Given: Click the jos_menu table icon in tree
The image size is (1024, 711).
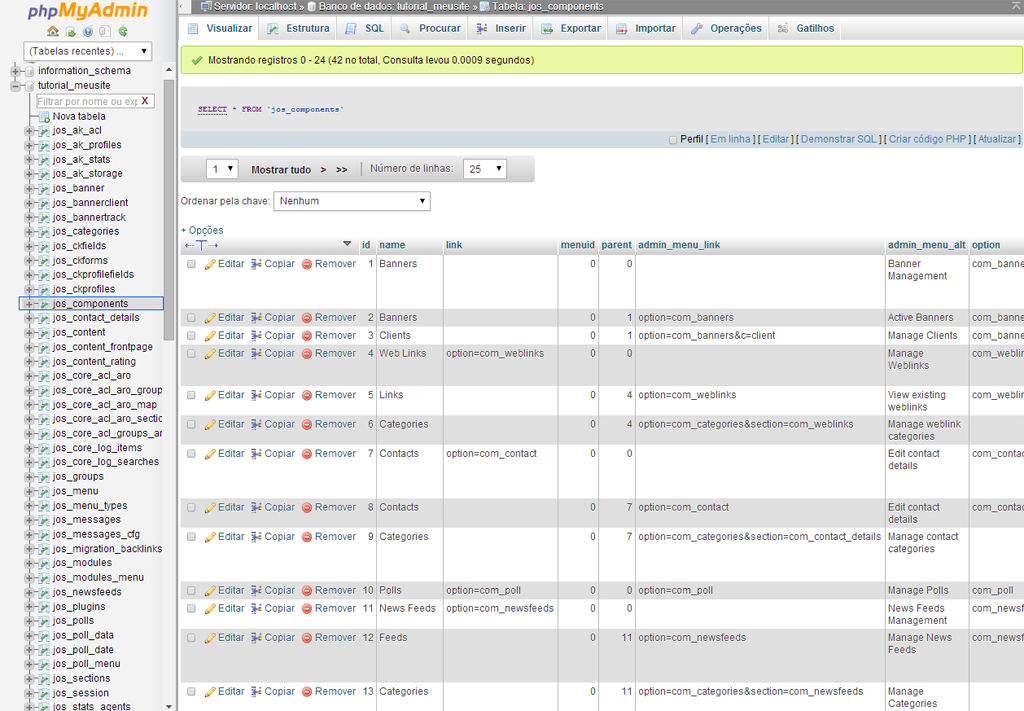Looking at the screenshot, I should coord(44,492).
